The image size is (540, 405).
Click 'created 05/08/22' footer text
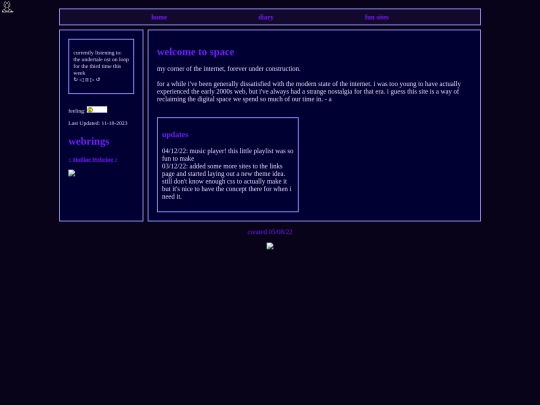270,232
